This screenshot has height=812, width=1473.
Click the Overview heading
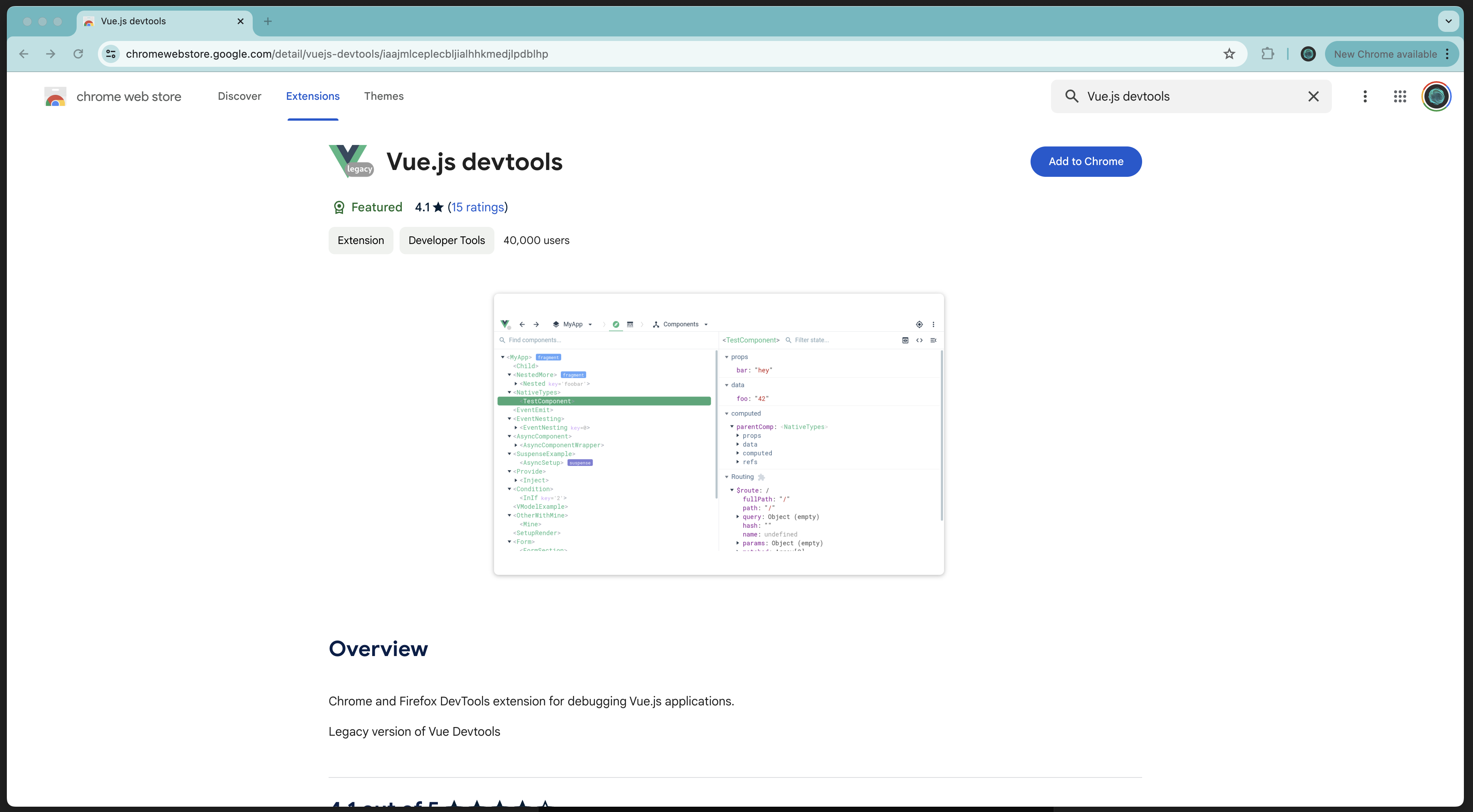click(x=378, y=648)
